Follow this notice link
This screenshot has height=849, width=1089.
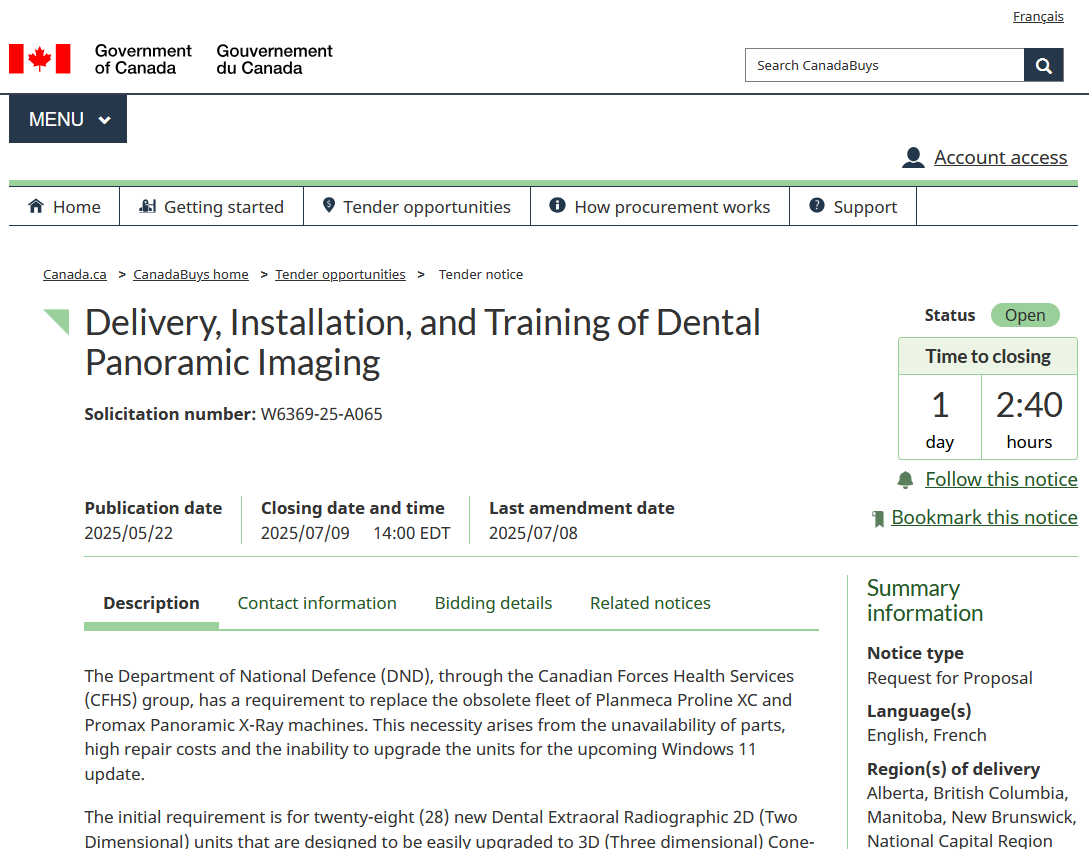[x=1001, y=479]
